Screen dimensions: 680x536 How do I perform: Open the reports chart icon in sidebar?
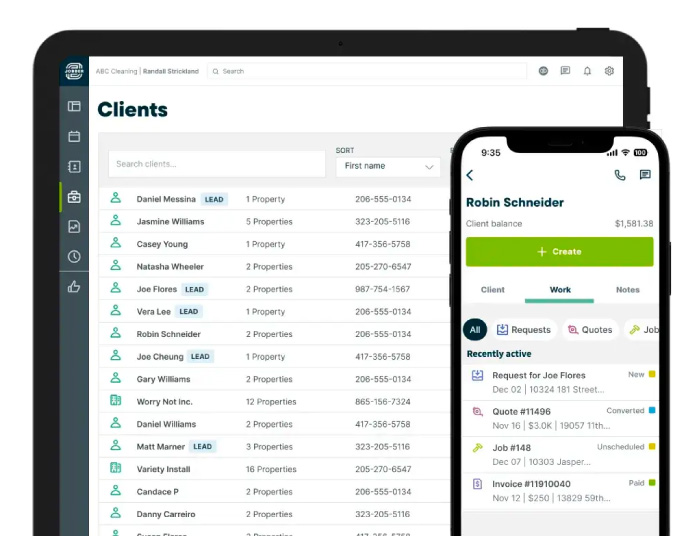tap(74, 227)
